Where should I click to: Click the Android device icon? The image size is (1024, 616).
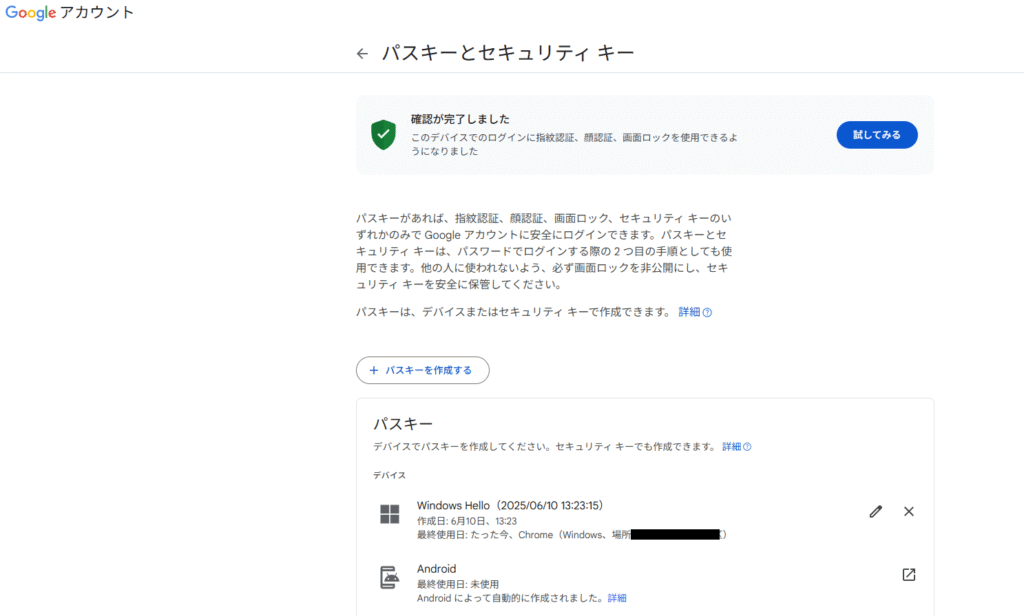point(389,577)
